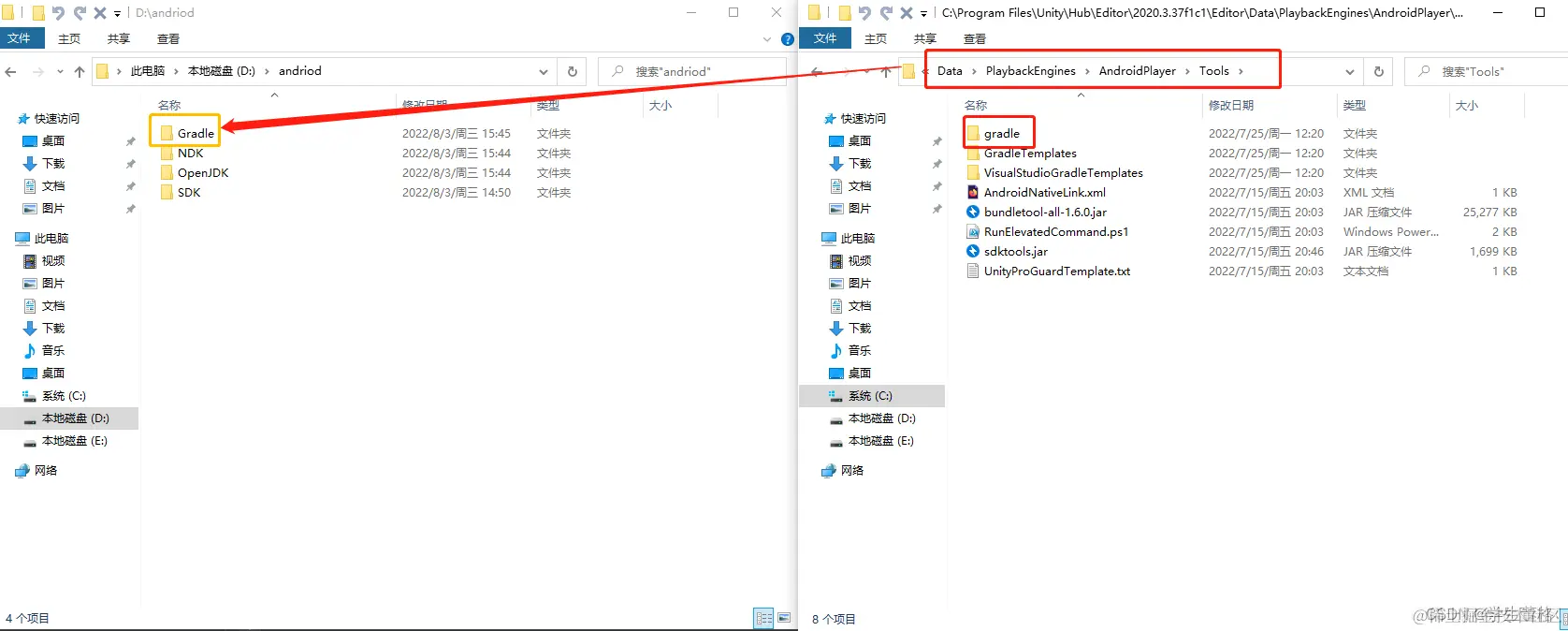This screenshot has height=631, width=1568.
Task: Refresh the Tools folder view
Action: [1378, 71]
